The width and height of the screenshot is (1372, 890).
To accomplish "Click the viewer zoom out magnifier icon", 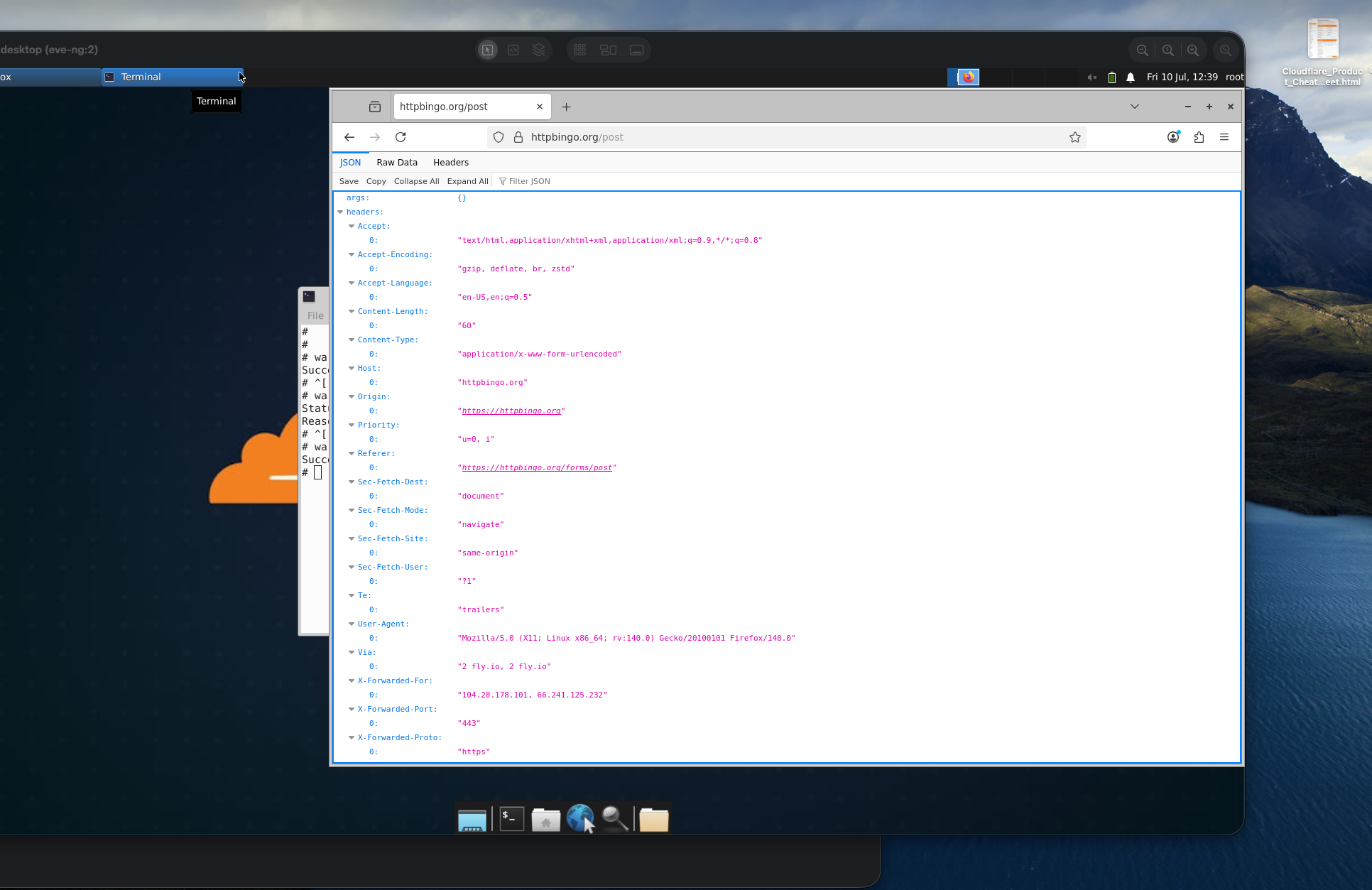I will (1143, 50).
